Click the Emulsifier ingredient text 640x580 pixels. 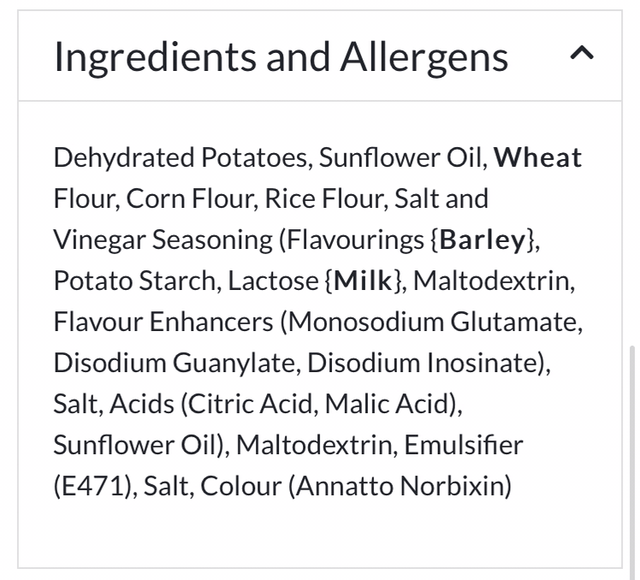coord(456,445)
